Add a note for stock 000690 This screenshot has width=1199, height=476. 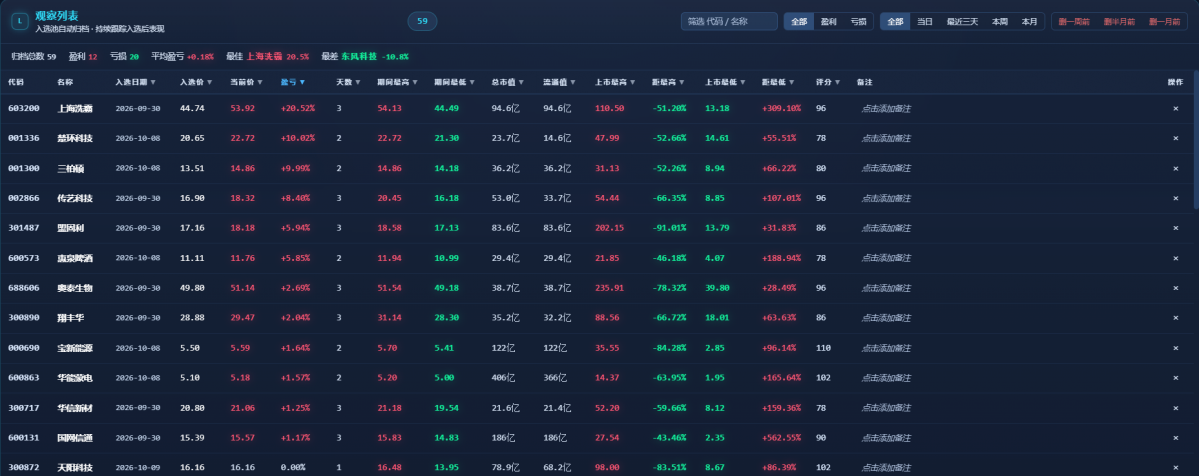(x=886, y=347)
